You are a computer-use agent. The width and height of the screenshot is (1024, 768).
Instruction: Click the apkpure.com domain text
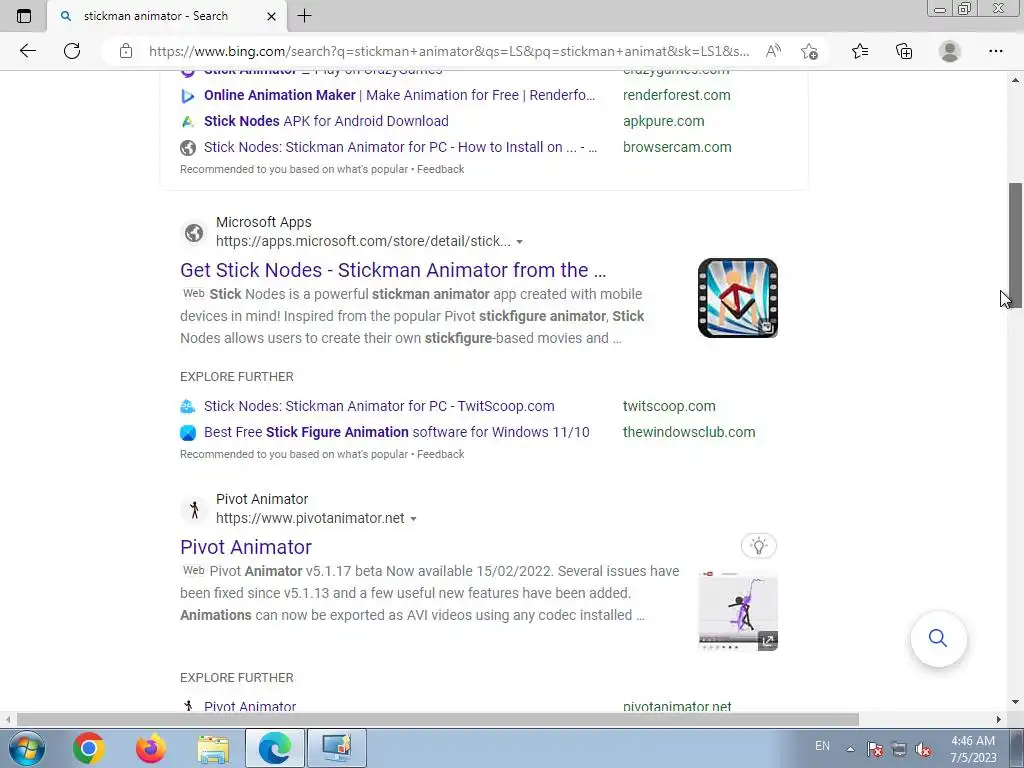(664, 121)
